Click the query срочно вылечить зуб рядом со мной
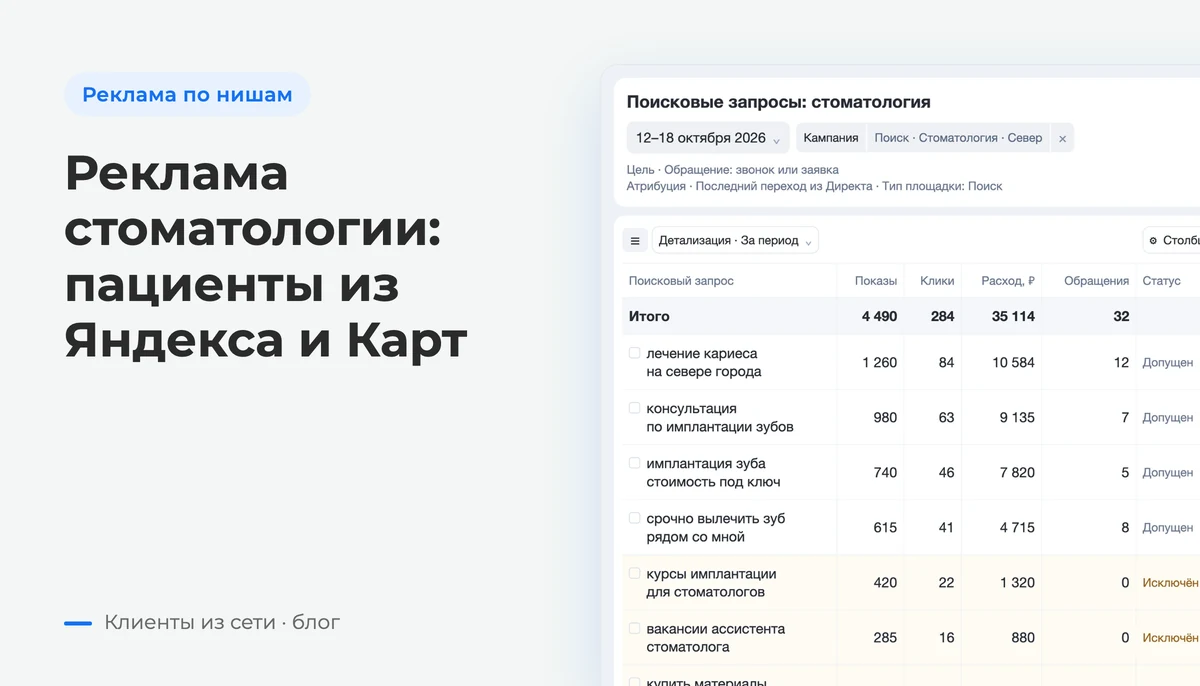1200x686 pixels. click(716, 527)
